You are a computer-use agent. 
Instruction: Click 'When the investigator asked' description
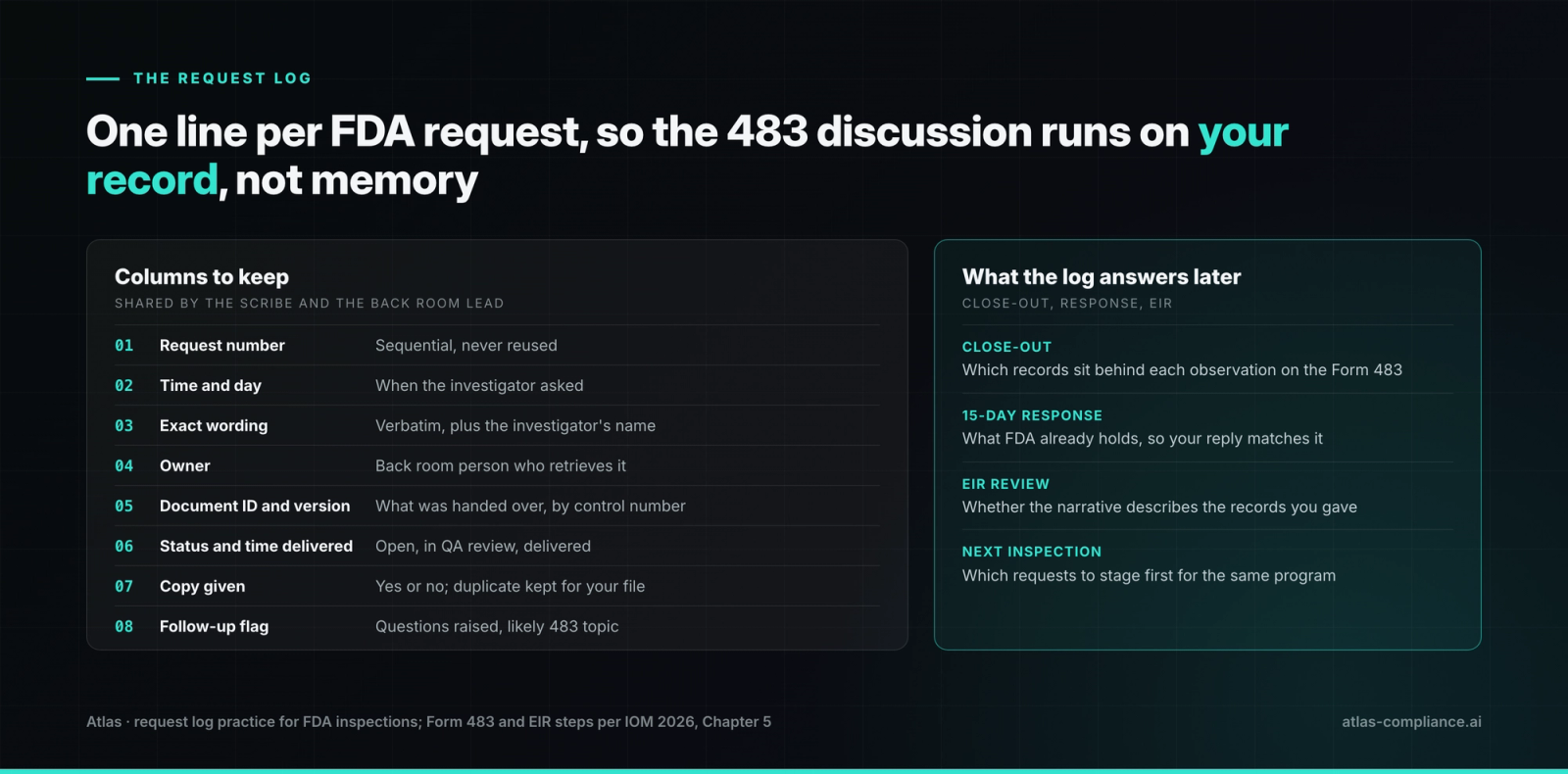(479, 385)
